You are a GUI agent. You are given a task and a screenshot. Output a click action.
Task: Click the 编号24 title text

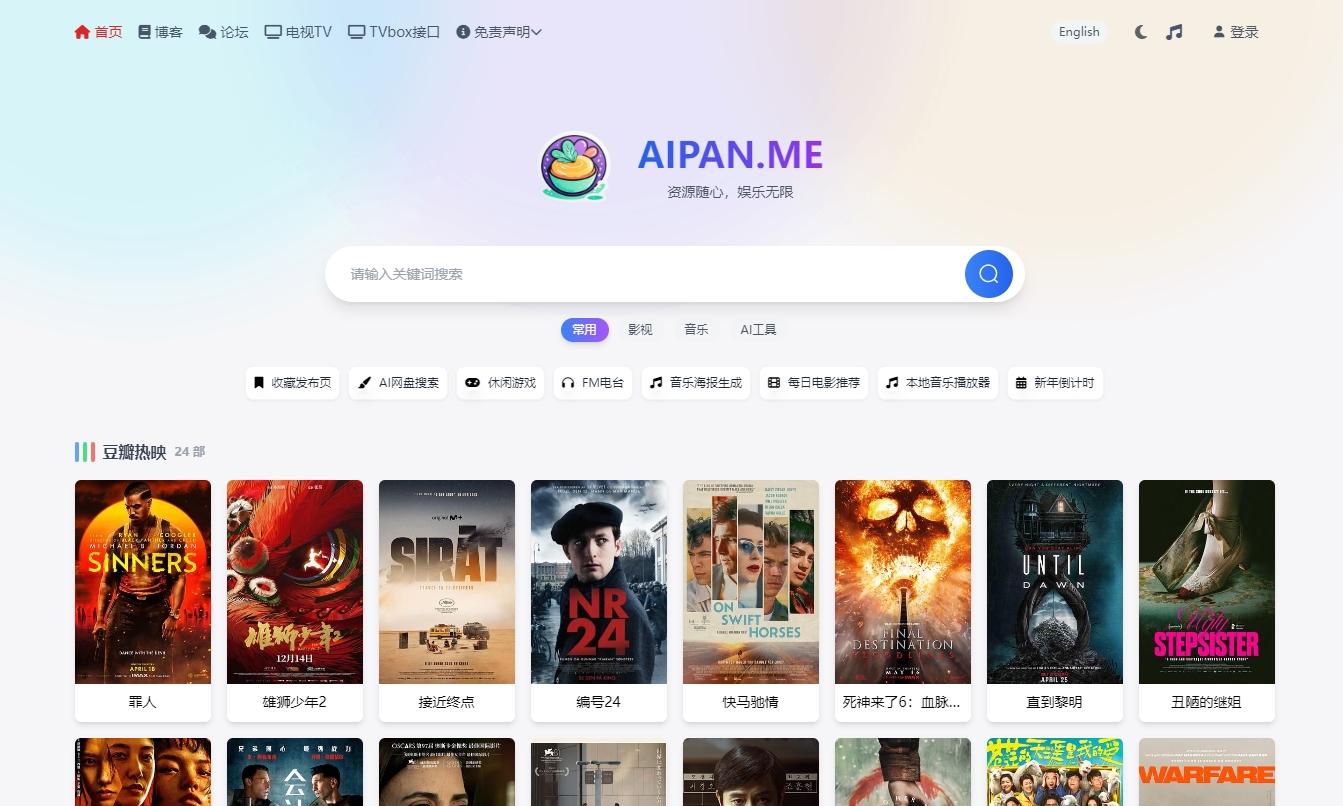pyautogui.click(x=599, y=702)
